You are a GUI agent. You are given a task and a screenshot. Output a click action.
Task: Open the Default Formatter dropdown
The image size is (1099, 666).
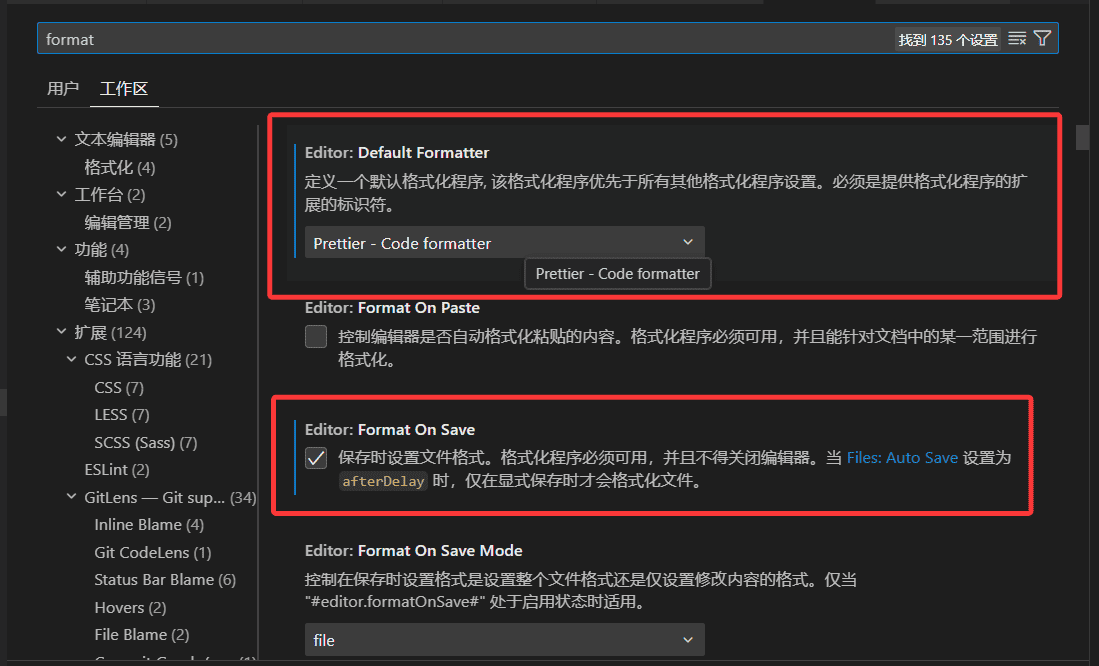click(x=504, y=242)
